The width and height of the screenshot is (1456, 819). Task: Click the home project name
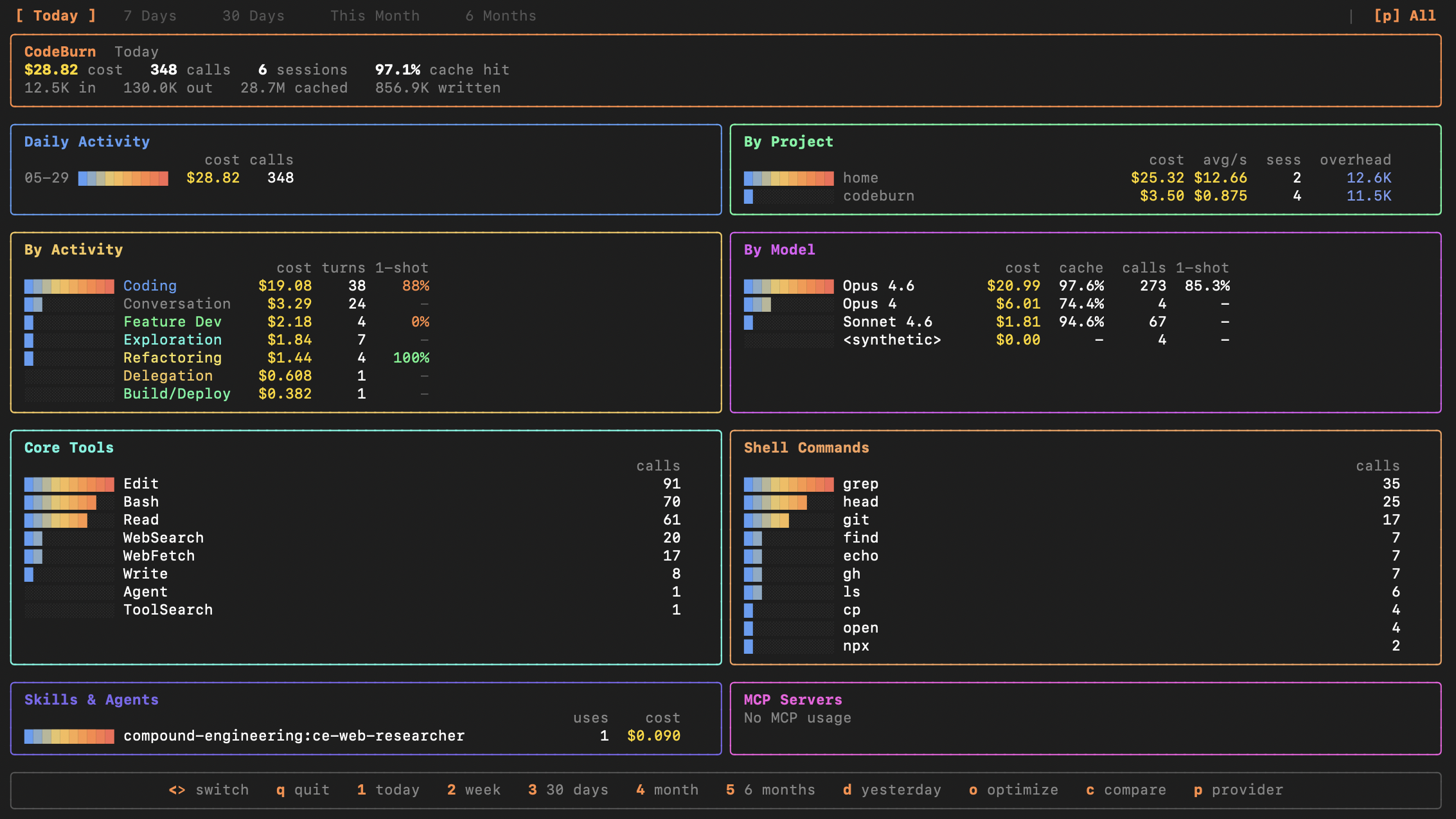[860, 177]
